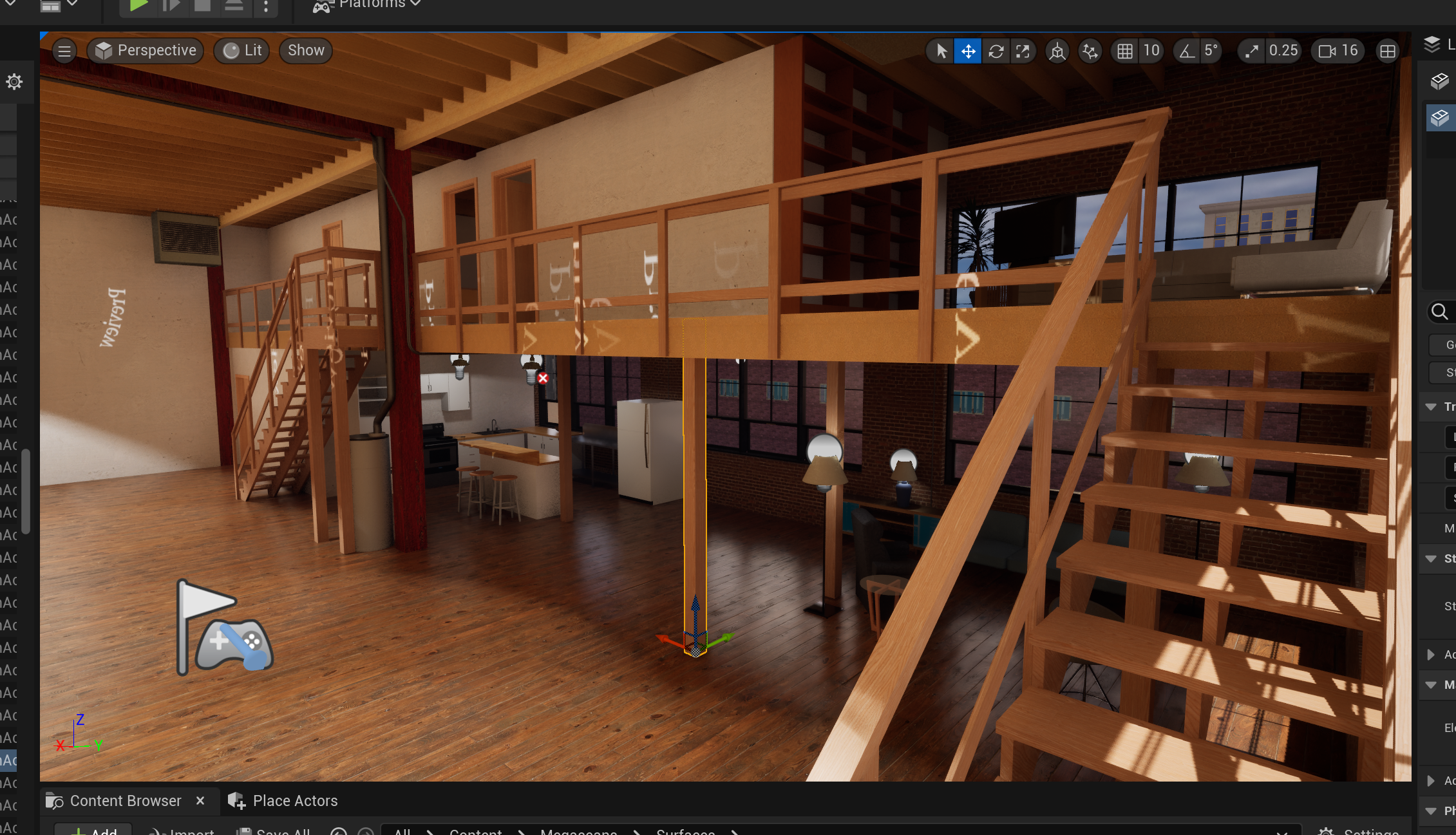Toggle scale snapping
This screenshot has width=1456, height=835.
coord(1251,51)
